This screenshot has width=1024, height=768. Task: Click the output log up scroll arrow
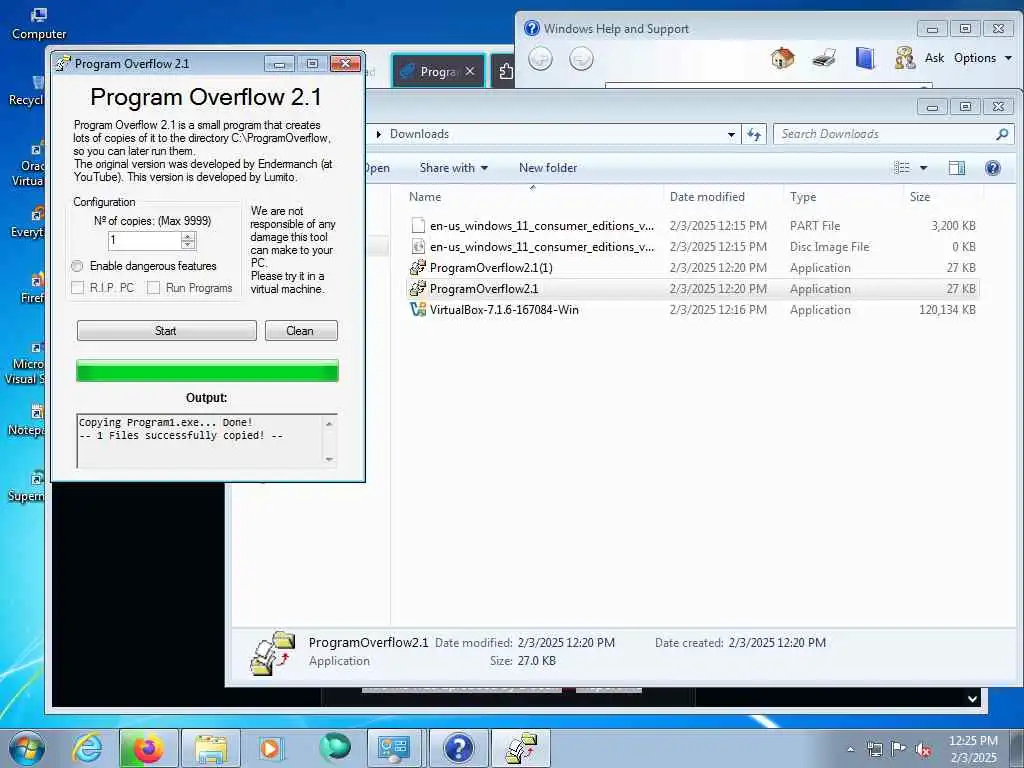[x=329, y=424]
